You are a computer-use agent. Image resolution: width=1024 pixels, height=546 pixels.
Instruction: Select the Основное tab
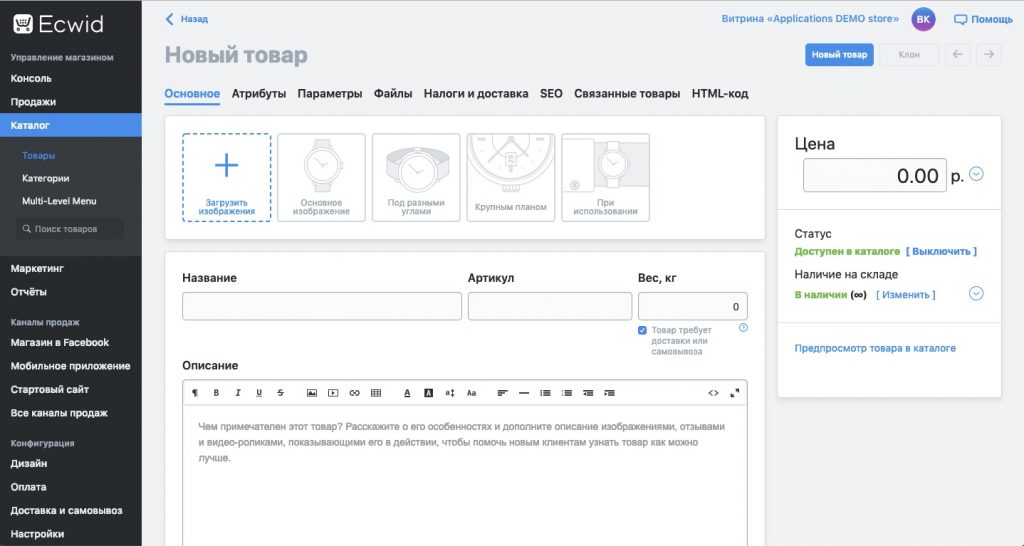[192, 93]
